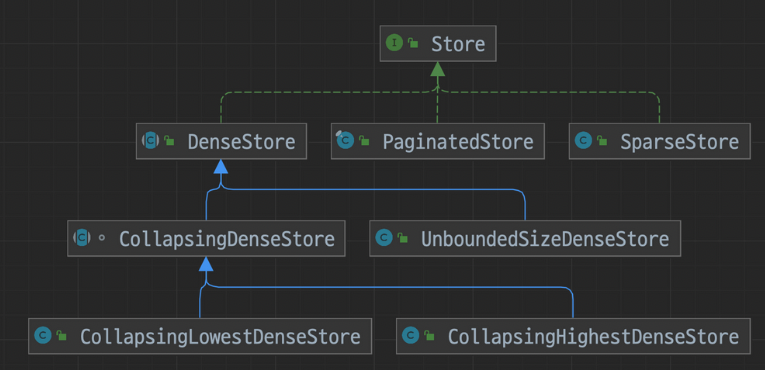Click the abstract class icon on DenseStore
Screen dimensions: 765x370
click(150, 141)
